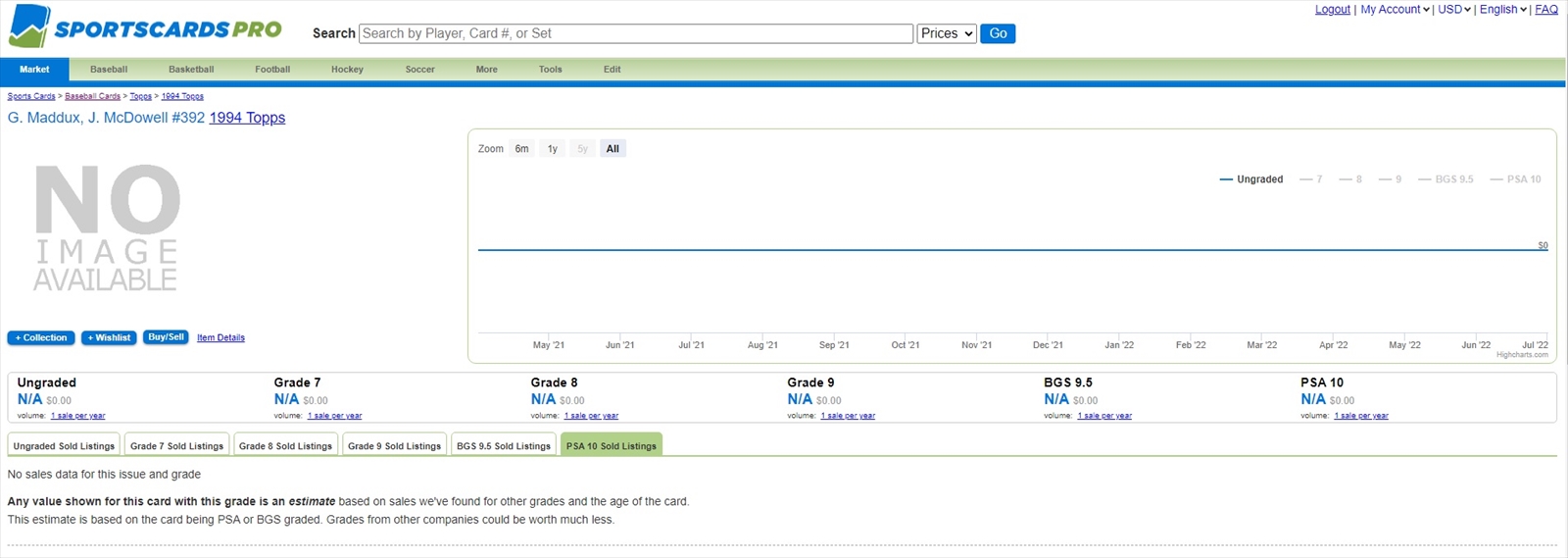Open the Soccer menu
Screen dimensions: 1568x558
click(420, 70)
